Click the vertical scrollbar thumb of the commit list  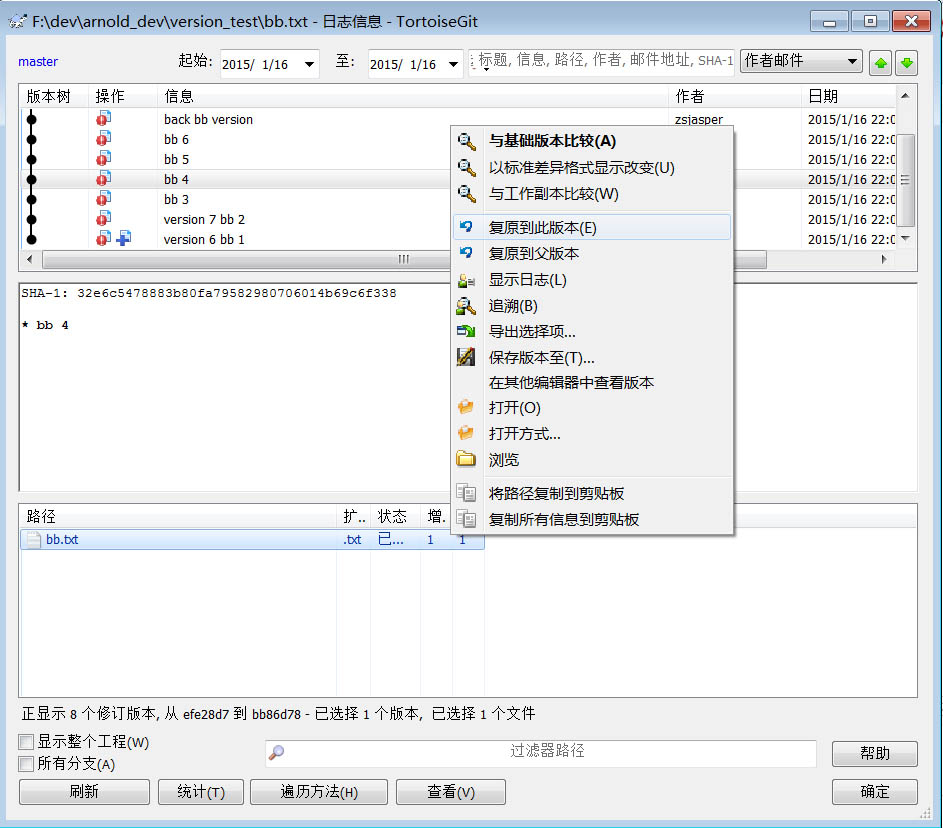click(905, 180)
